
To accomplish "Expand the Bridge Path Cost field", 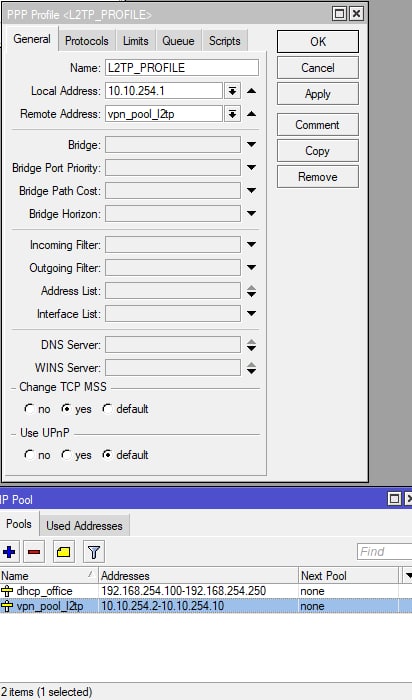I will pos(251,191).
